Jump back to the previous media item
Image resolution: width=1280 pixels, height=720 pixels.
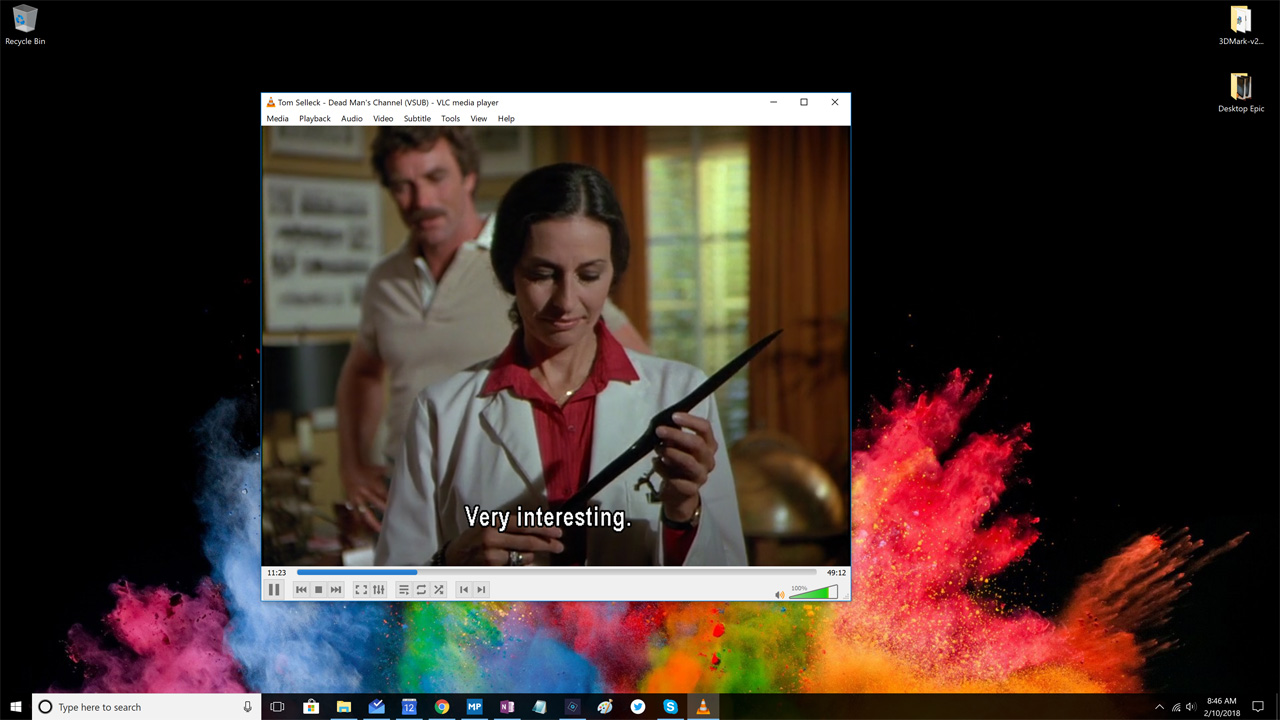pyautogui.click(x=301, y=589)
